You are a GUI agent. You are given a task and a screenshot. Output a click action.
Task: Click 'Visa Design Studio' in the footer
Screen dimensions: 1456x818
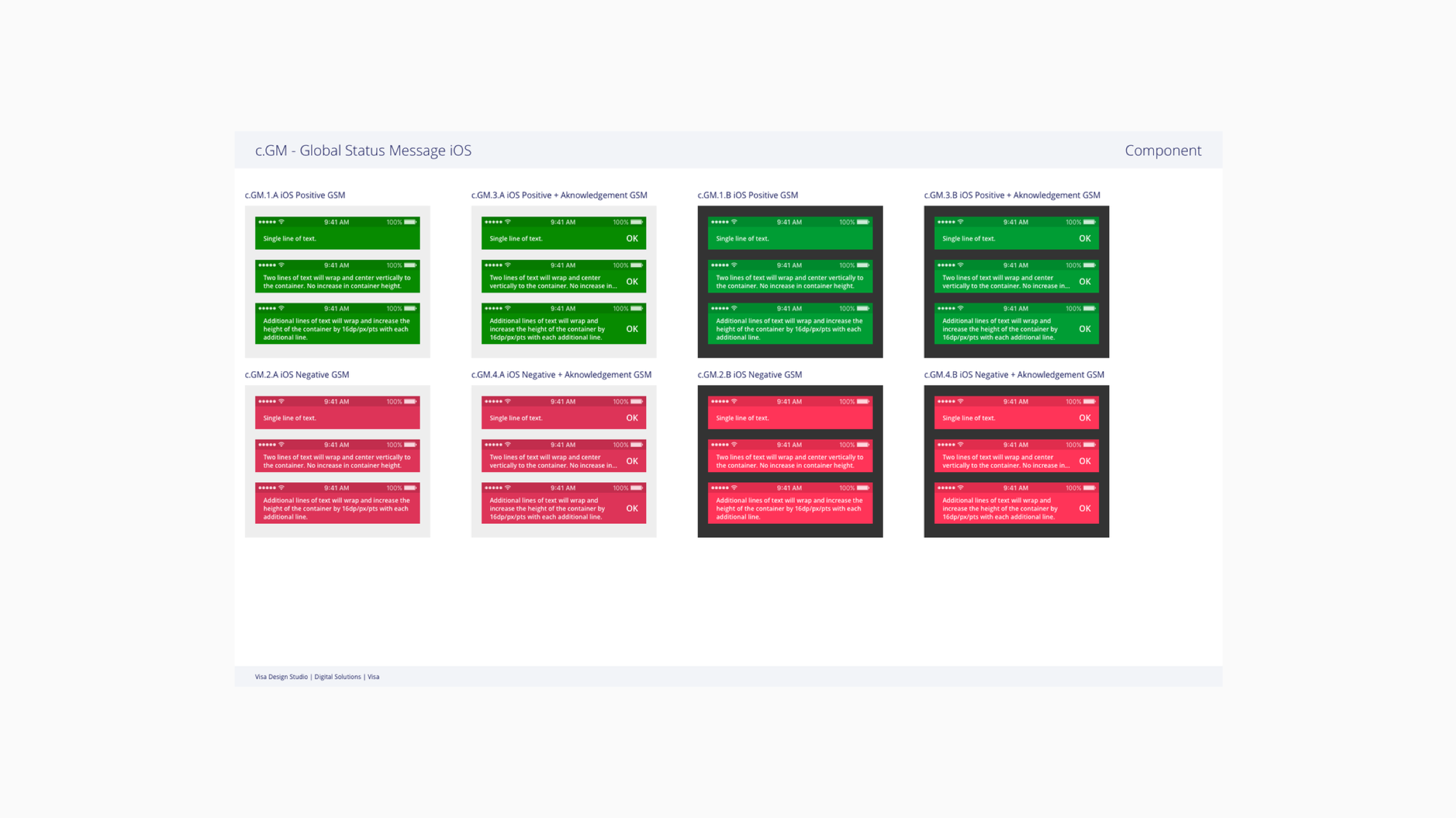281,677
